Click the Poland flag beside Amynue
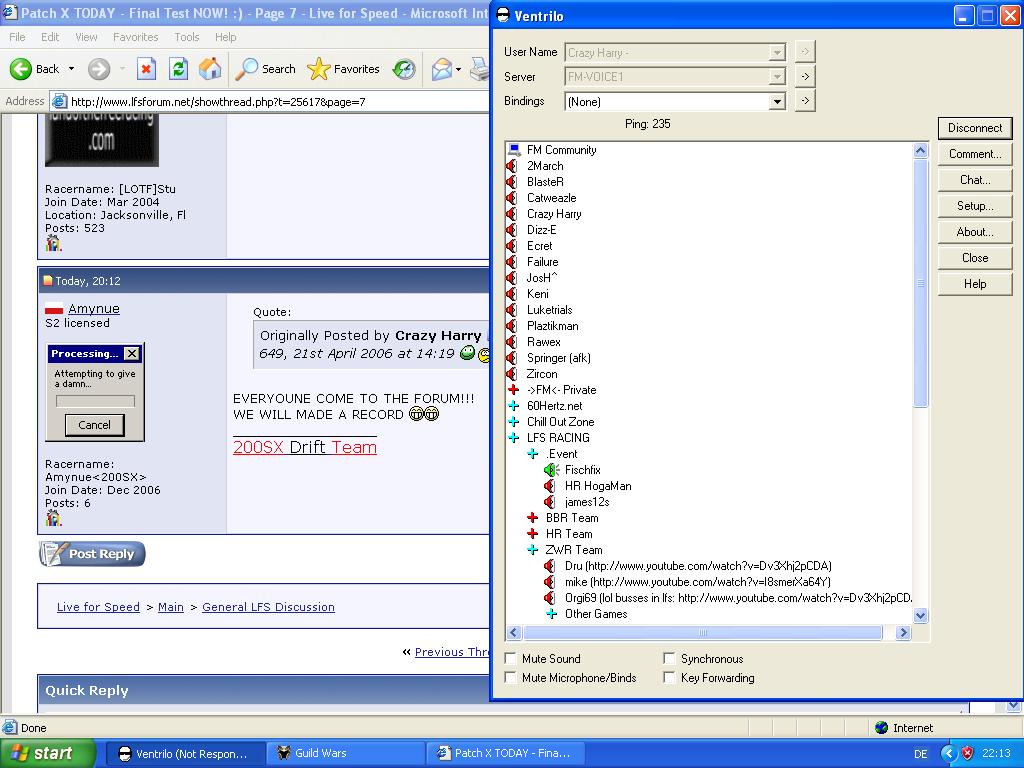The image size is (1024, 768). point(54,309)
